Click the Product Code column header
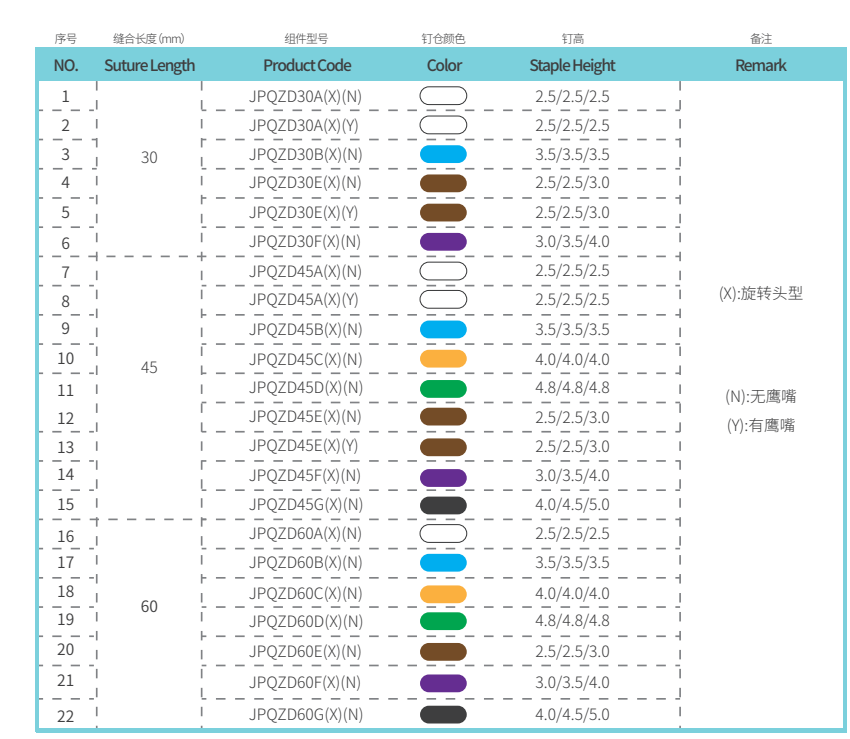The image size is (850, 739). tap(307, 65)
